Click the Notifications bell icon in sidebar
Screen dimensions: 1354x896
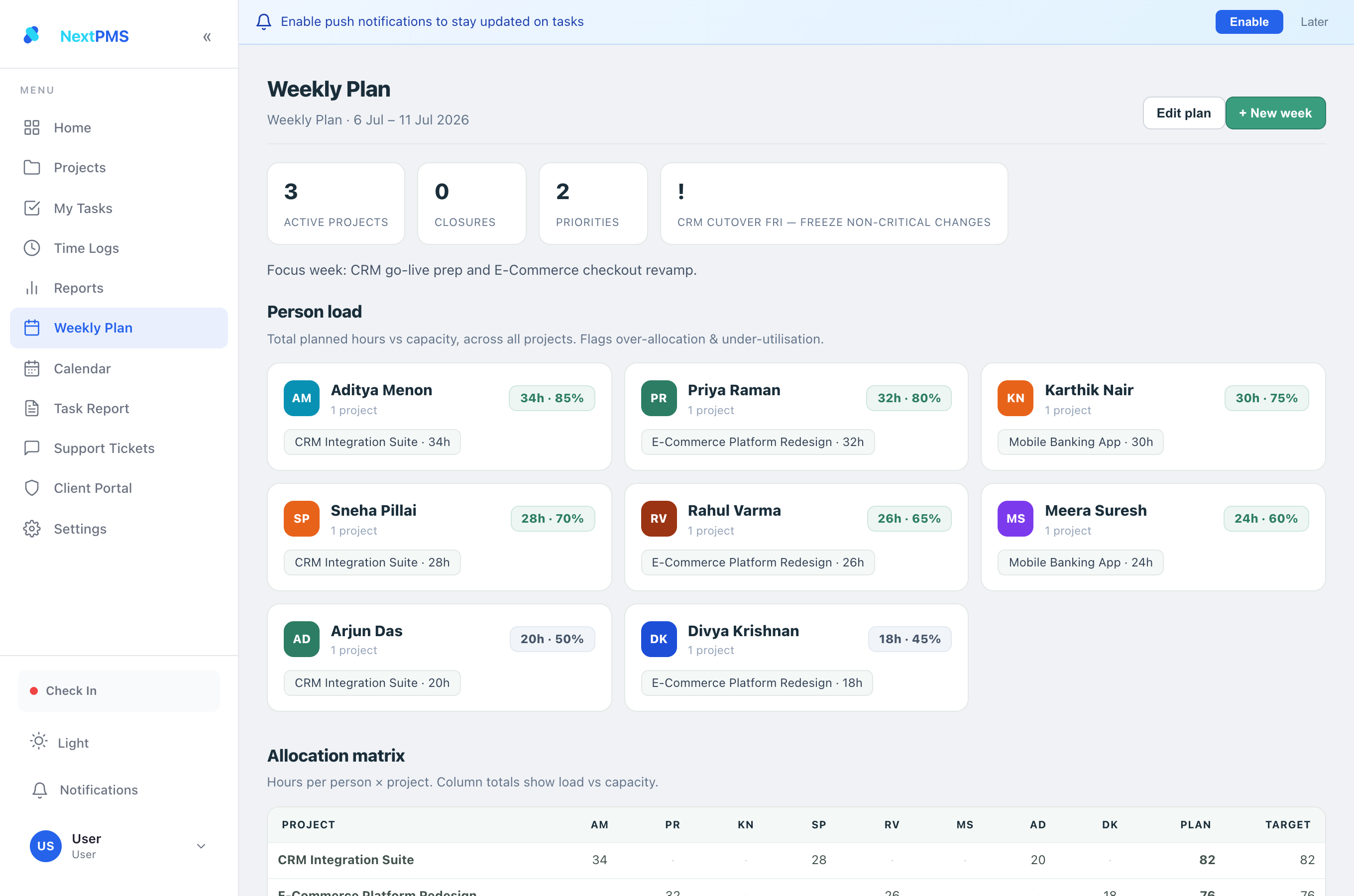(39, 789)
